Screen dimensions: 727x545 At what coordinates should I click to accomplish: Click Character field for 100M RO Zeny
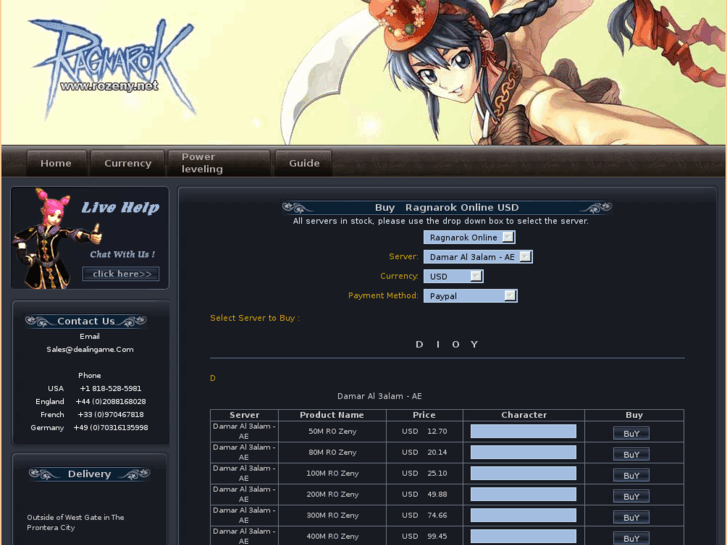tap(523, 473)
